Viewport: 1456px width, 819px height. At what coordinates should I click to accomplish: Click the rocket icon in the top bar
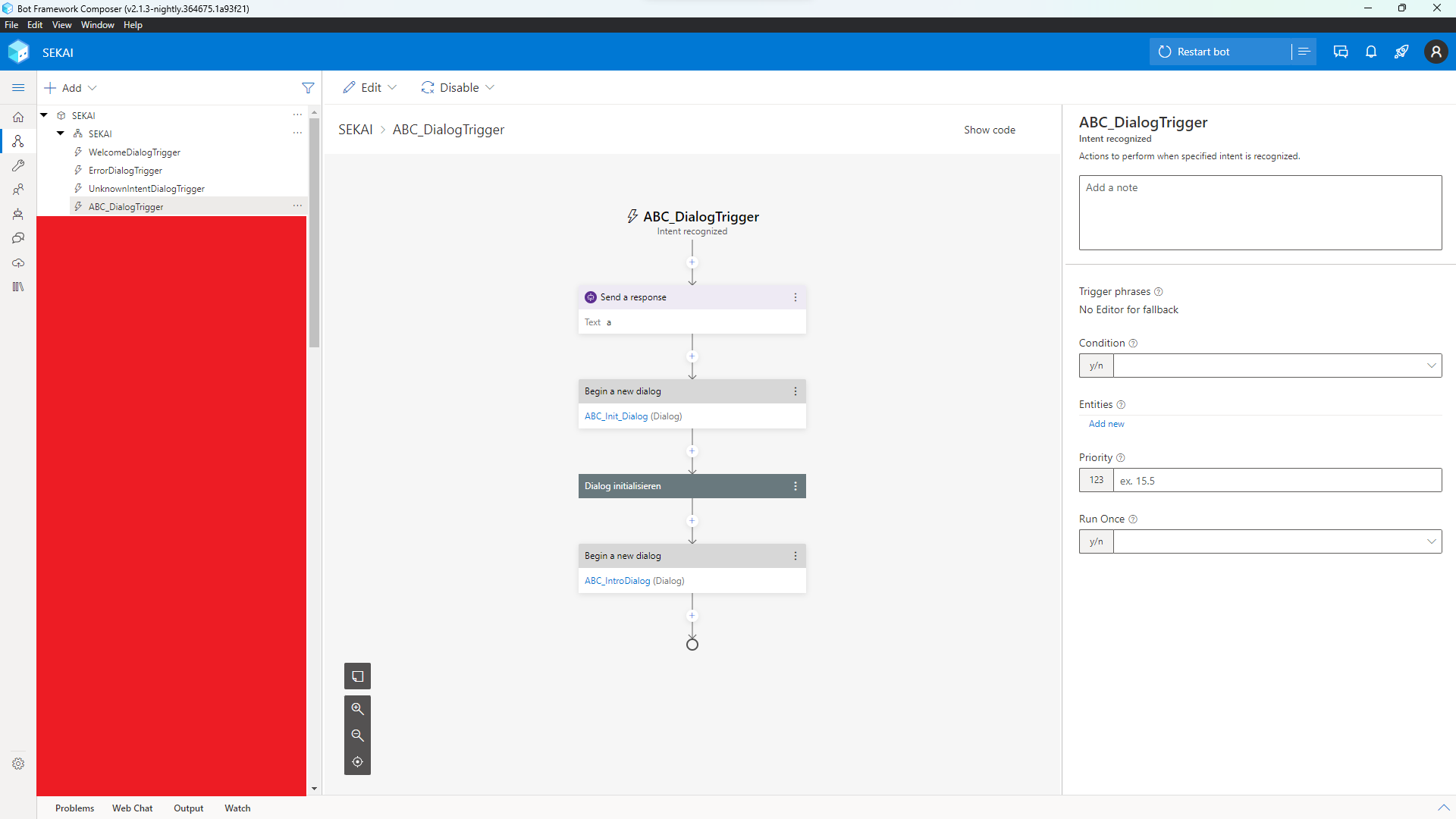1401,52
